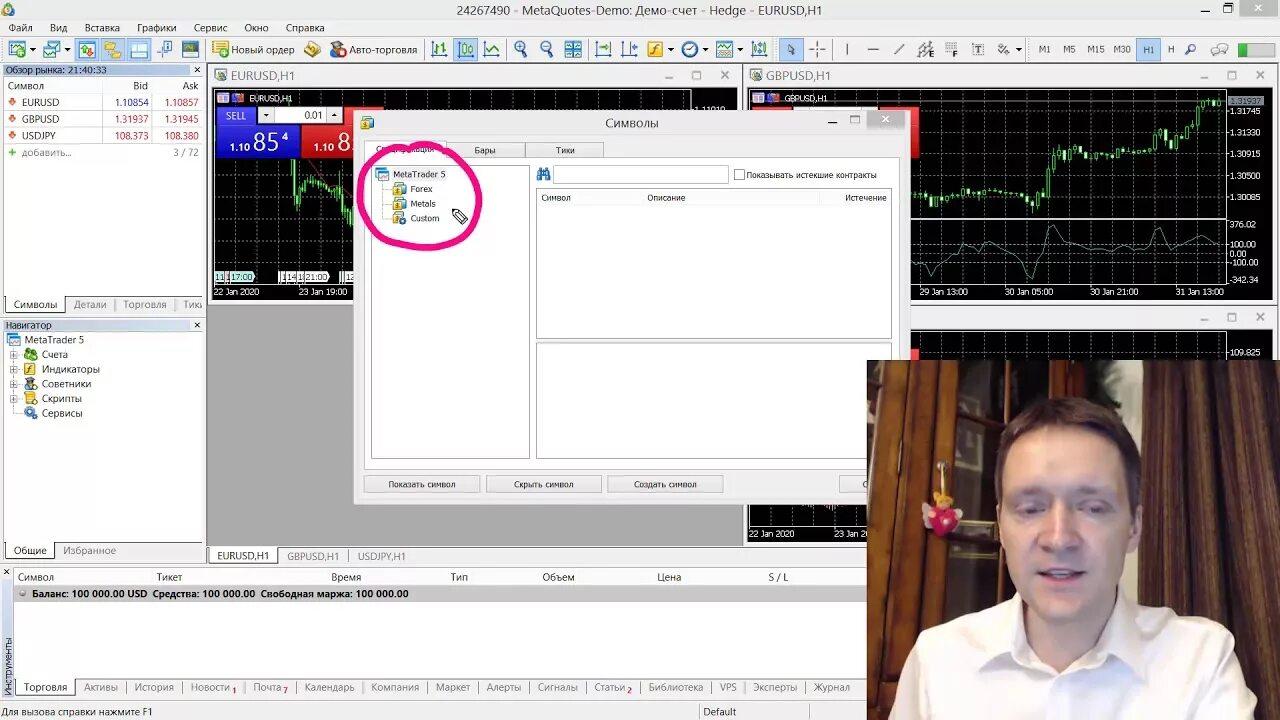Click the Создать символ button
Screen dimensions: 1280x720
(665, 484)
